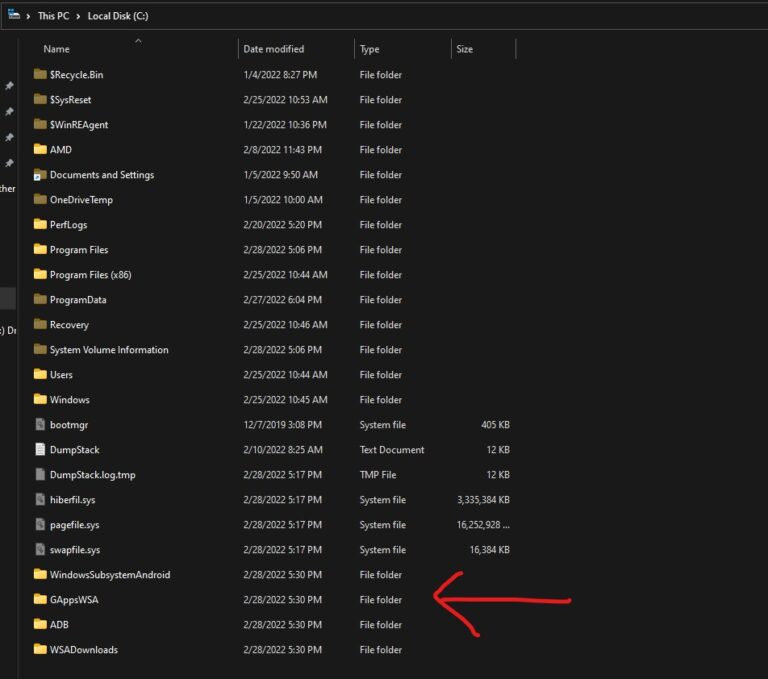This screenshot has height=679, width=768.
Task: Sort files by the Name column header
Action: point(56,49)
